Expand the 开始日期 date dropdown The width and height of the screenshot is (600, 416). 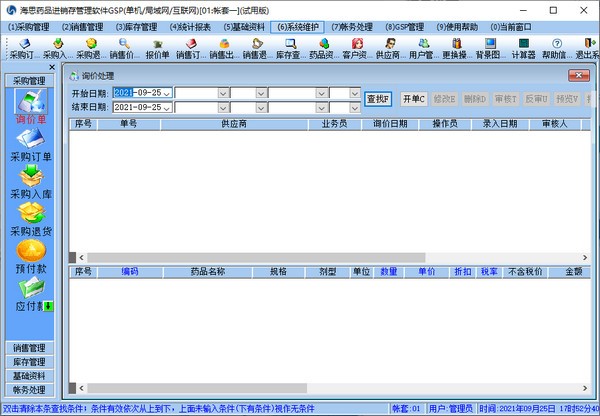click(168, 93)
